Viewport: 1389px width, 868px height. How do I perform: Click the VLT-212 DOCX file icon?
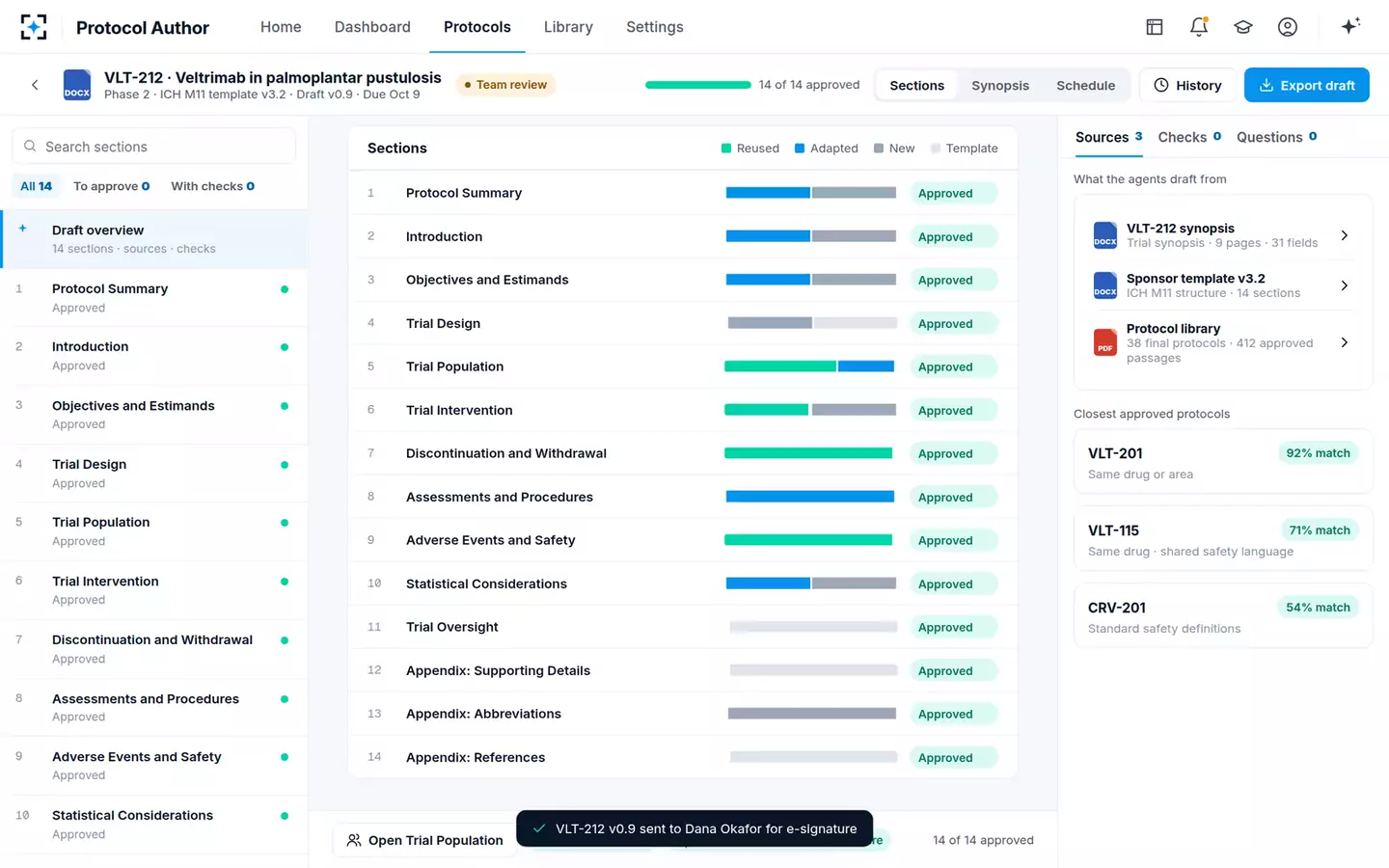[x=77, y=85]
